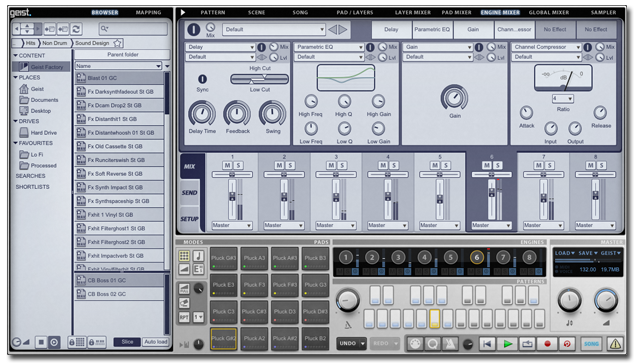The width and height of the screenshot is (634, 363).
Task: Click the red record button
Action: point(547,344)
